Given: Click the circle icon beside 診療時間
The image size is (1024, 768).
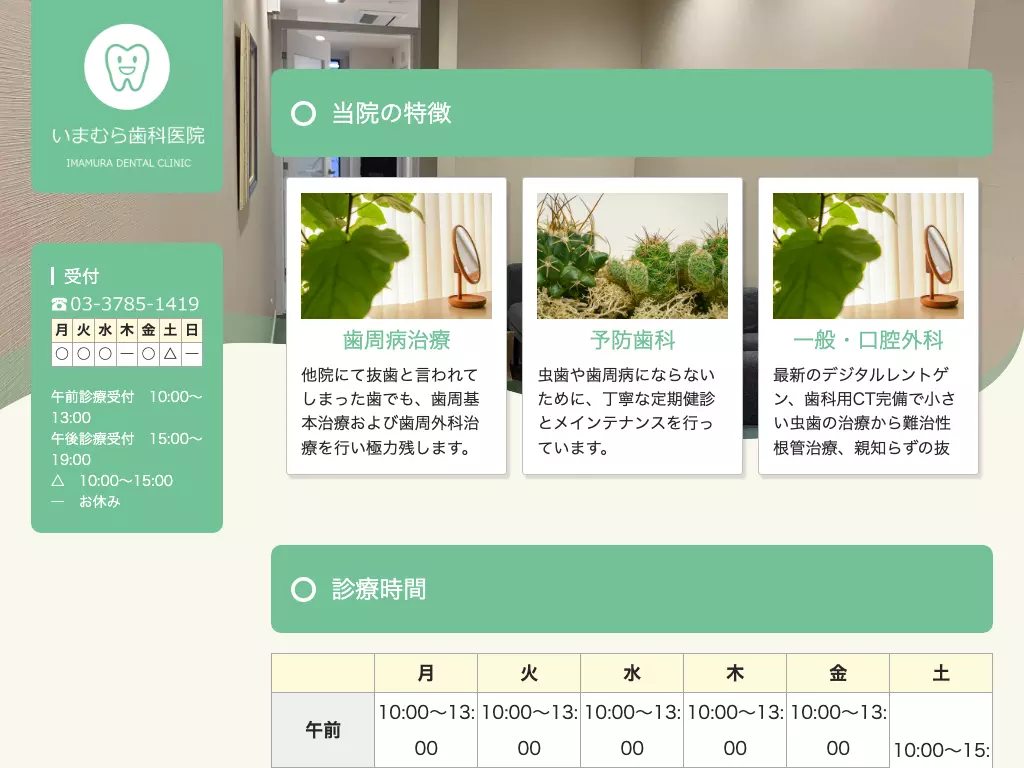Looking at the screenshot, I should point(303,589).
